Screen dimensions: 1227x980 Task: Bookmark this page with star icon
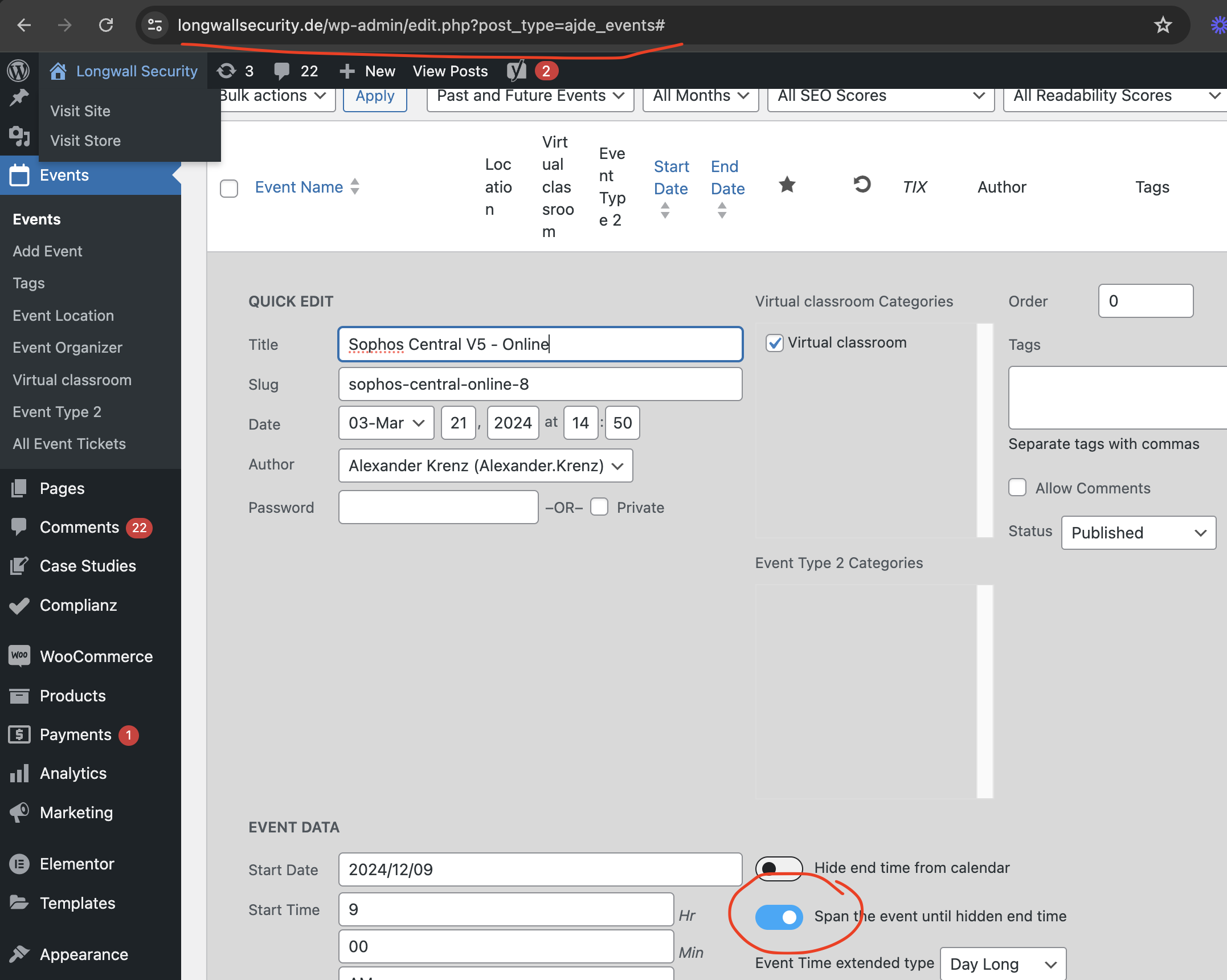(x=1163, y=25)
